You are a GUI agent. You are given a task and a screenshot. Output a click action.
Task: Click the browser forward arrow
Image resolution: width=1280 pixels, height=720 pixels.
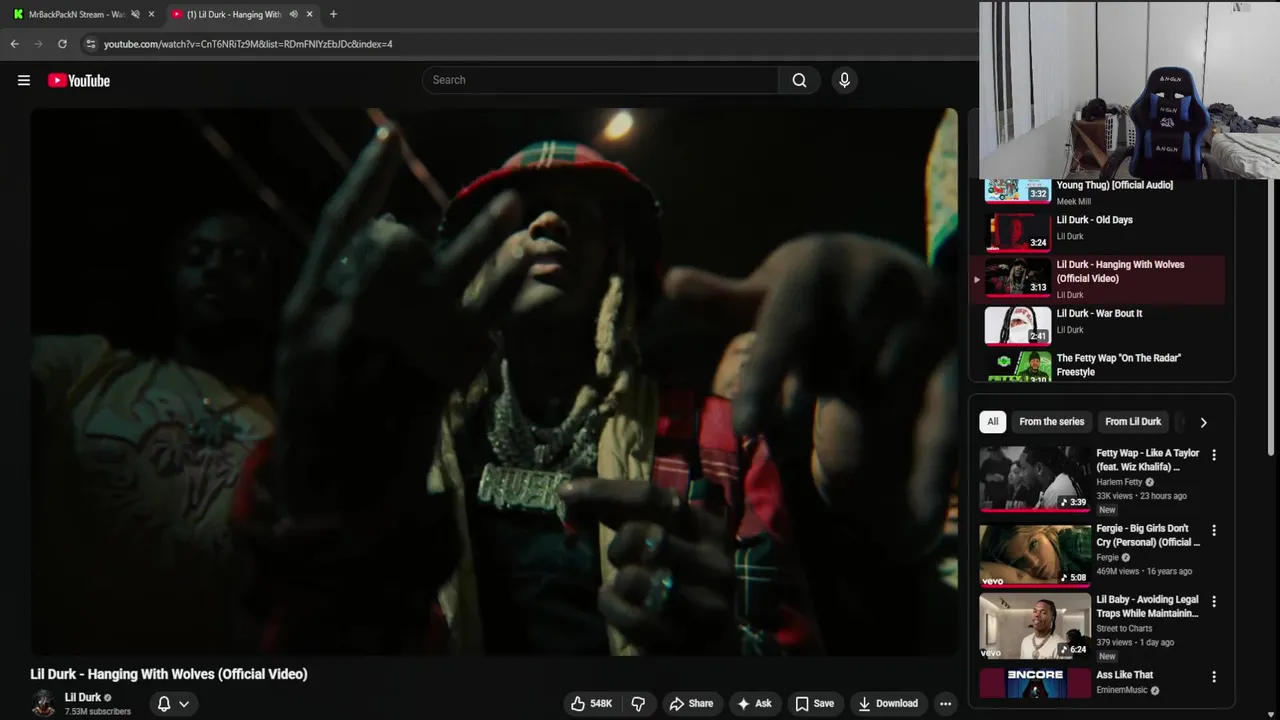(38, 44)
